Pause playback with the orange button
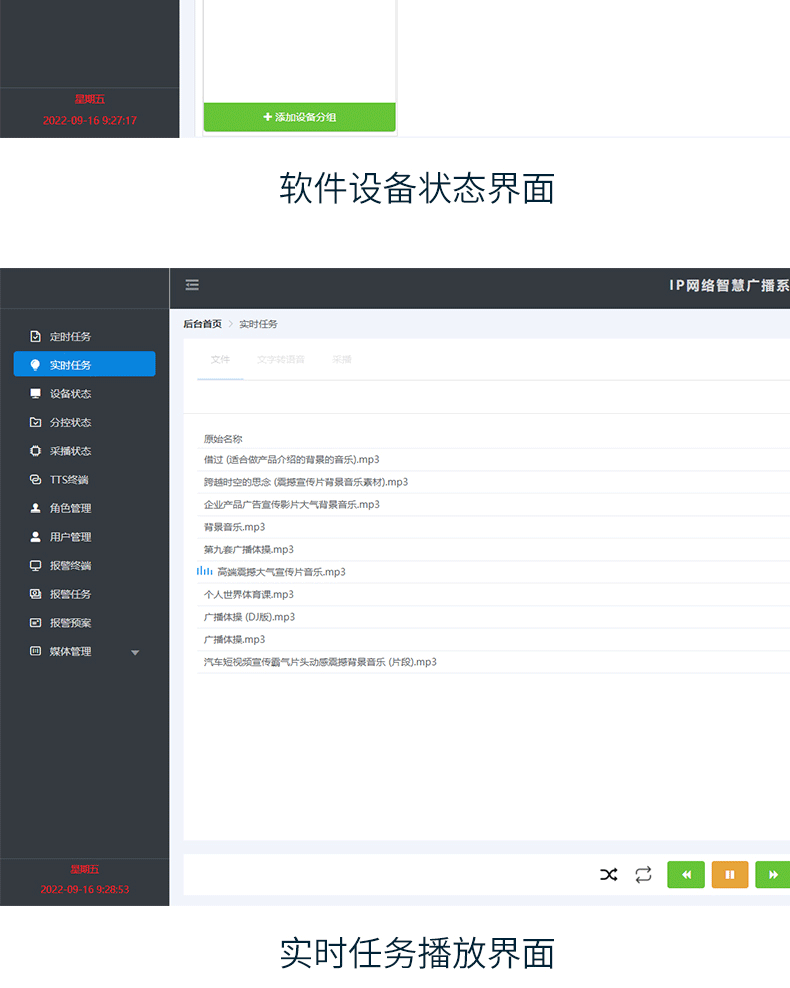This screenshot has height=988, width=790. pos(729,875)
